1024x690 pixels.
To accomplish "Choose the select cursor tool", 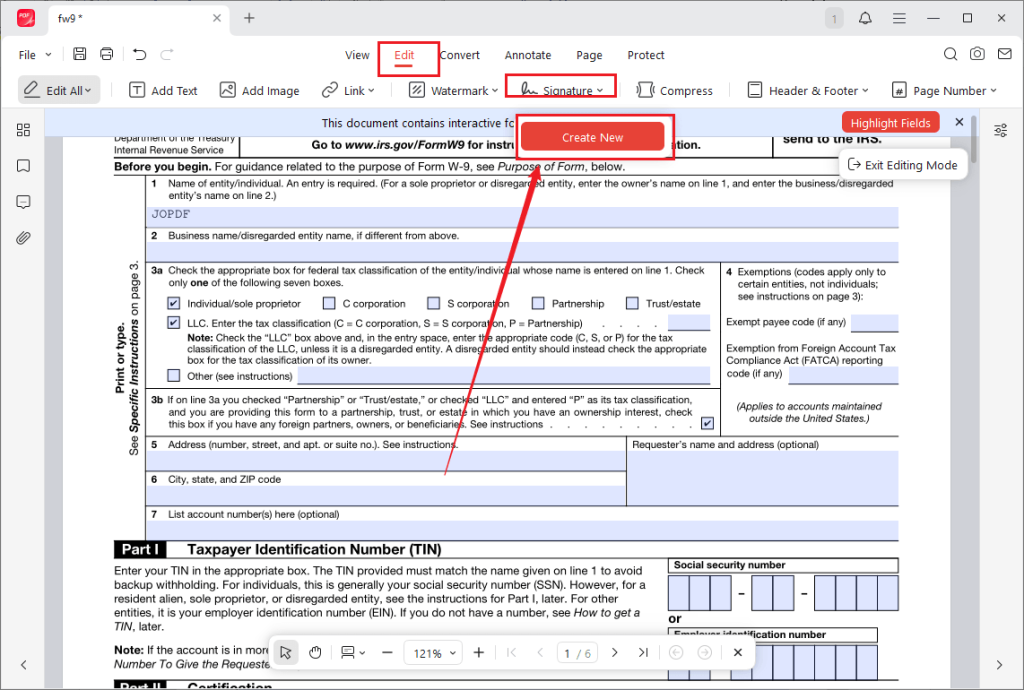I will (285, 652).
